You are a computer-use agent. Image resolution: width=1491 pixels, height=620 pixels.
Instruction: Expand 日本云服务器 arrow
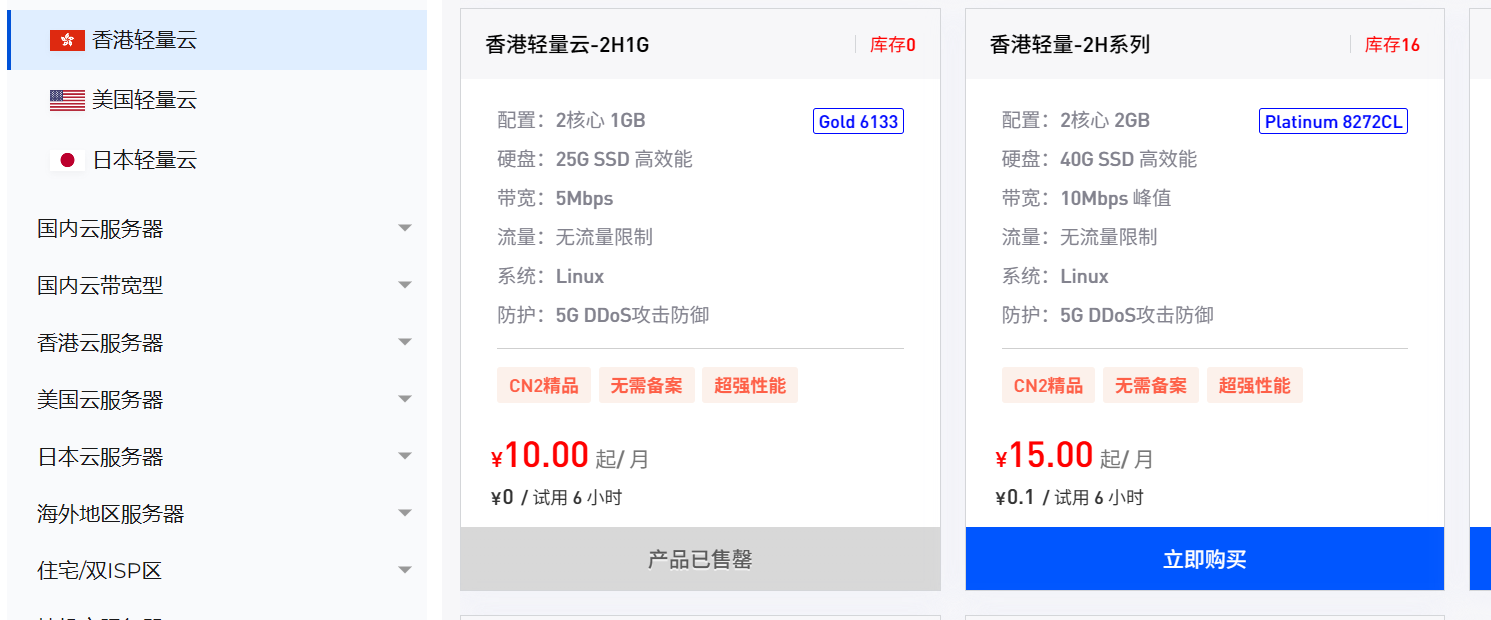pyautogui.click(x=405, y=456)
